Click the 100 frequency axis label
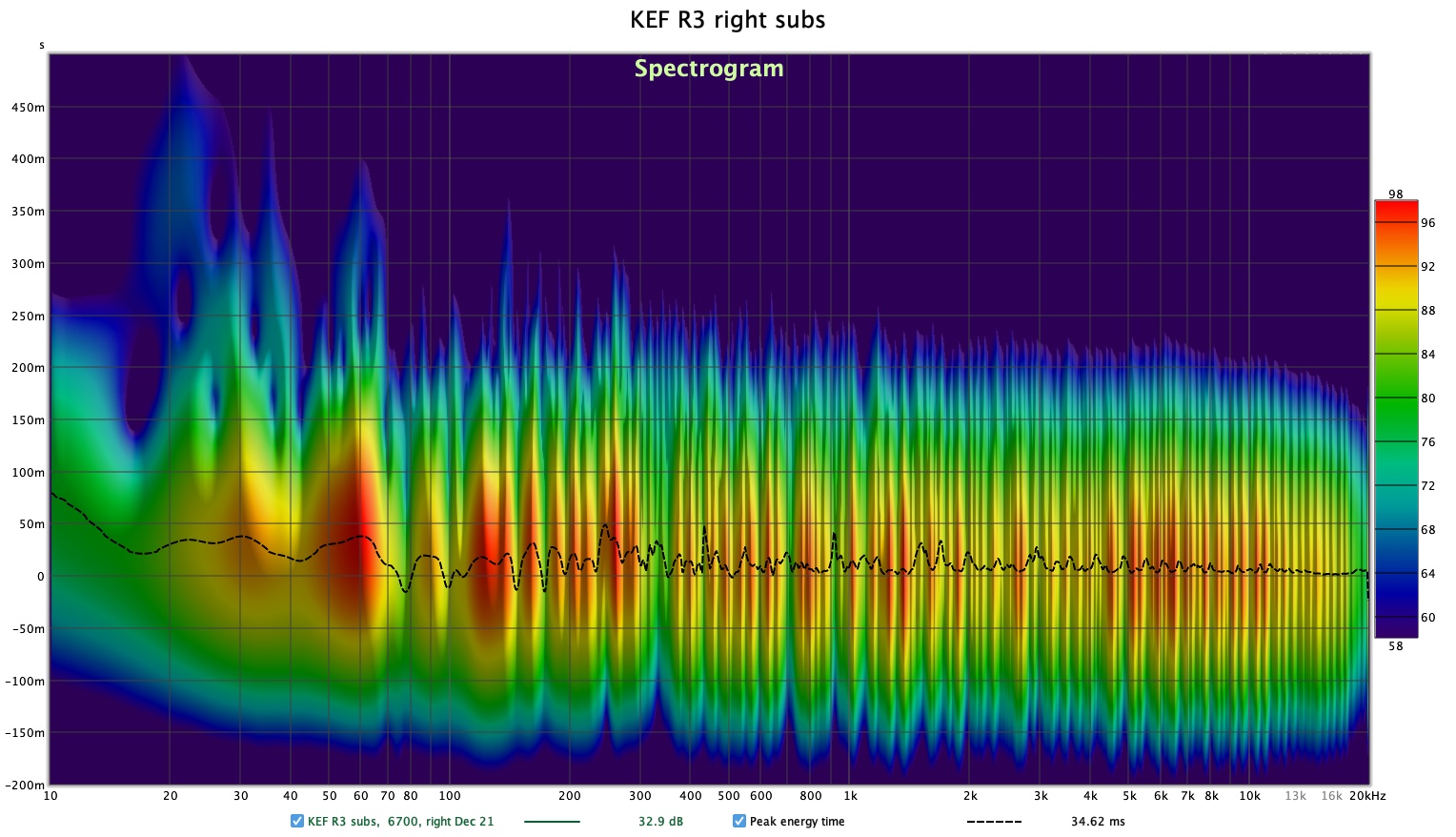The height and width of the screenshot is (837, 1456). tap(450, 796)
